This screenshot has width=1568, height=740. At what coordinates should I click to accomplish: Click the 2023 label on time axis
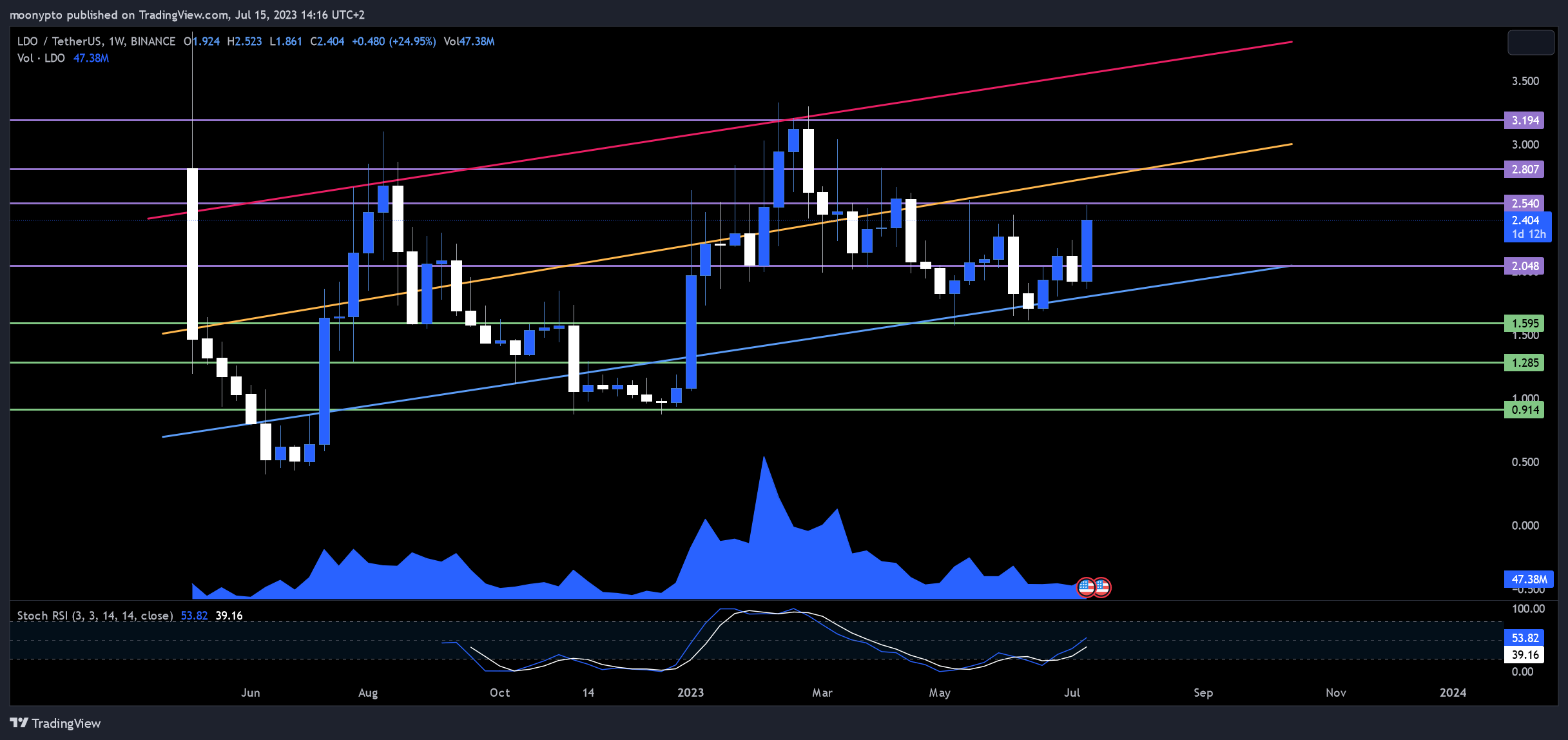tap(690, 692)
